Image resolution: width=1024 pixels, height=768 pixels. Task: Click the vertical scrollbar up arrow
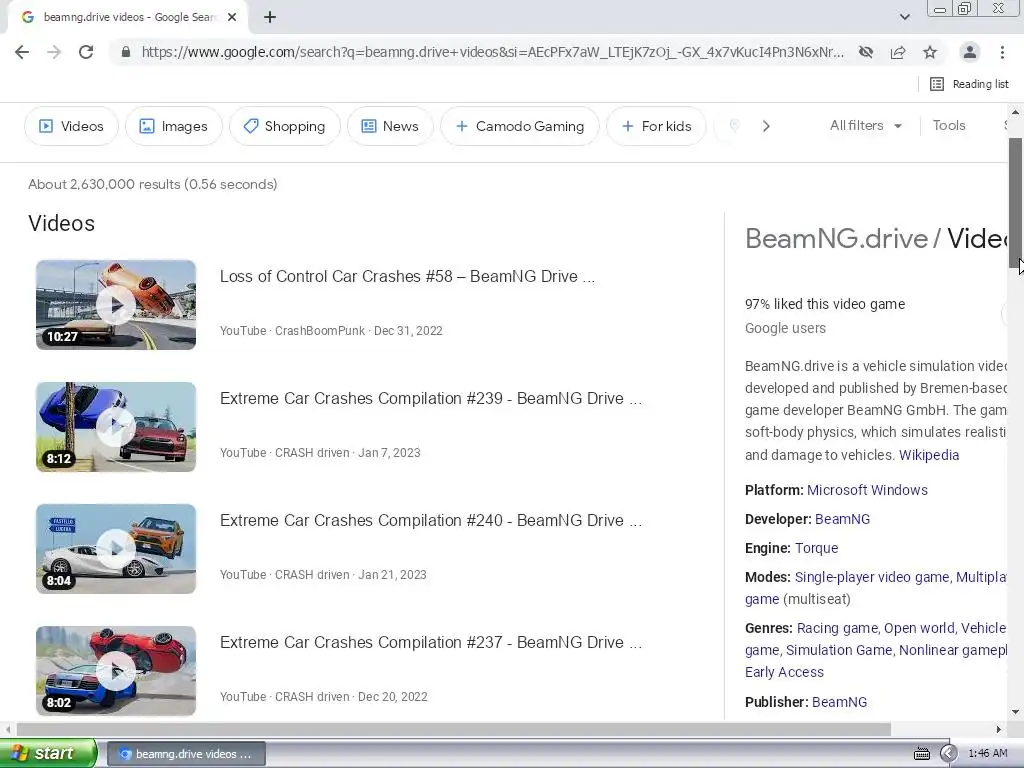pos(1016,112)
